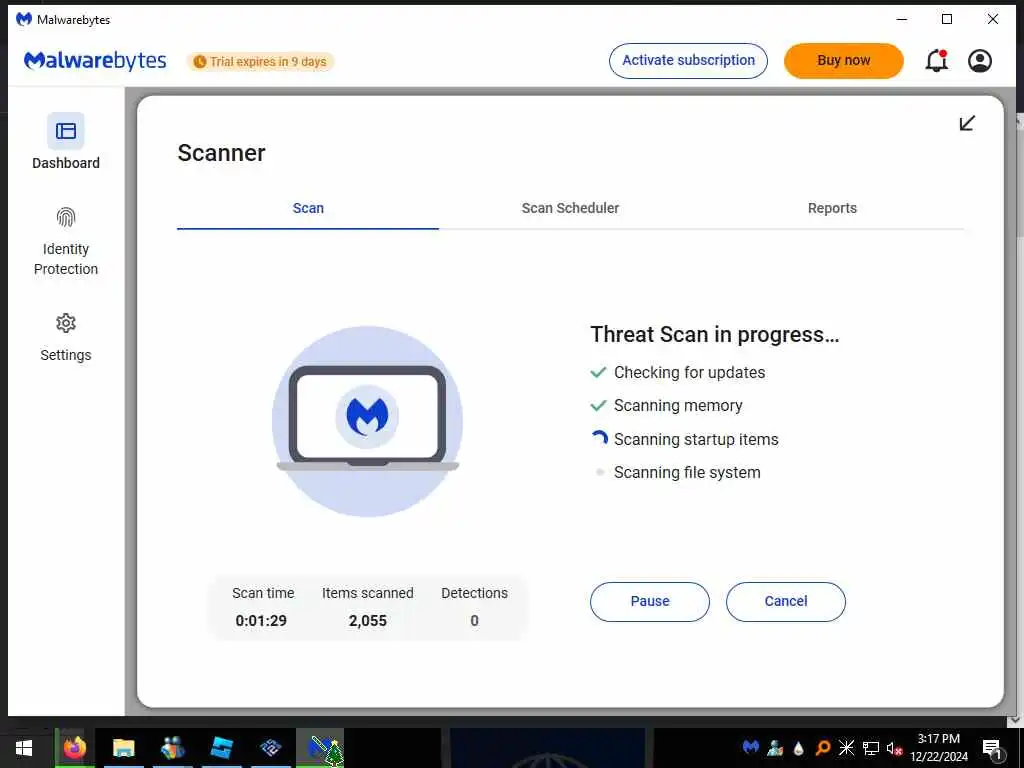Screen dimensions: 1024x768
Task: Open the Dashboard sidebar item
Action: (x=66, y=142)
